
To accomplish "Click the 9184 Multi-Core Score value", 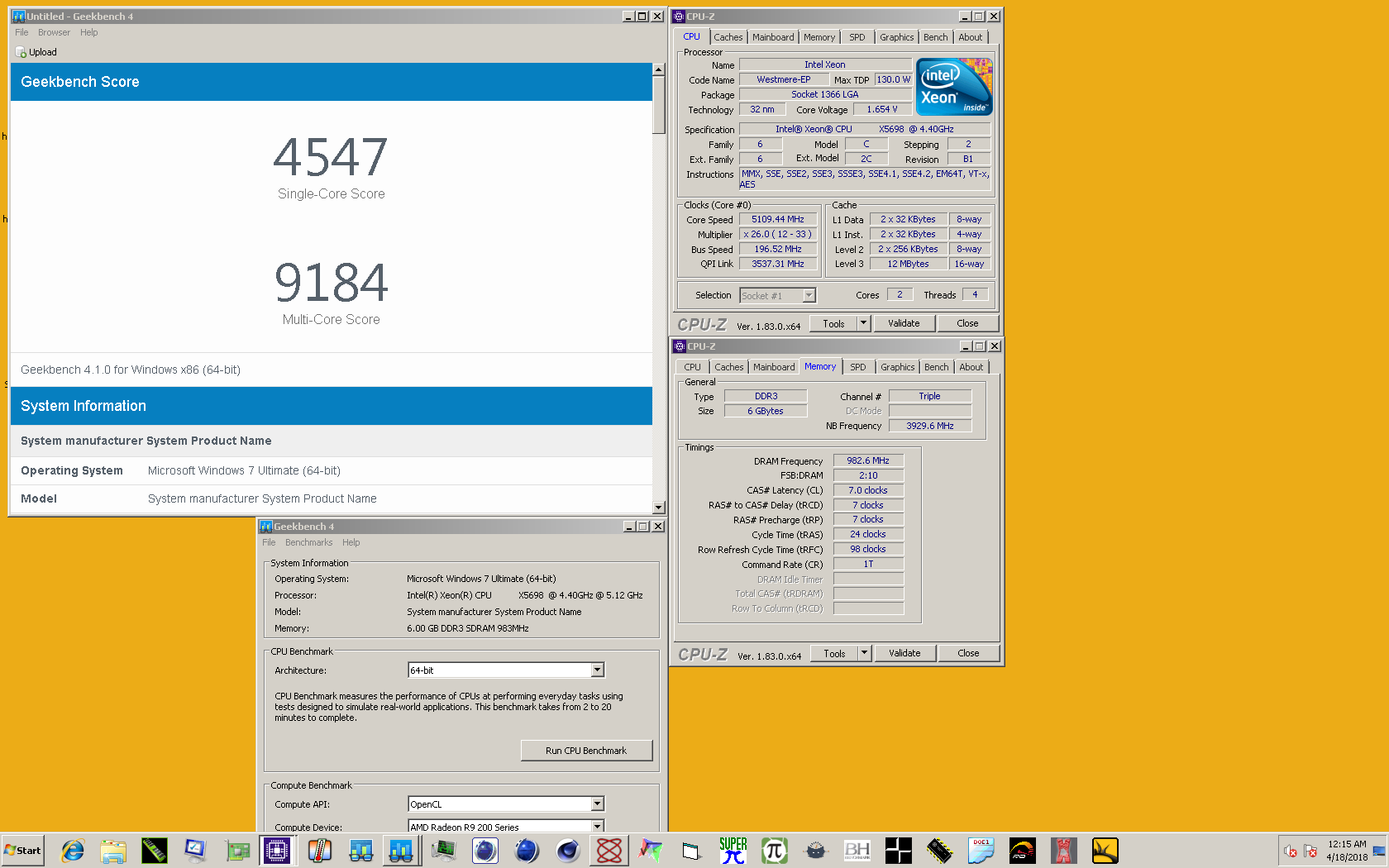I will (331, 283).
